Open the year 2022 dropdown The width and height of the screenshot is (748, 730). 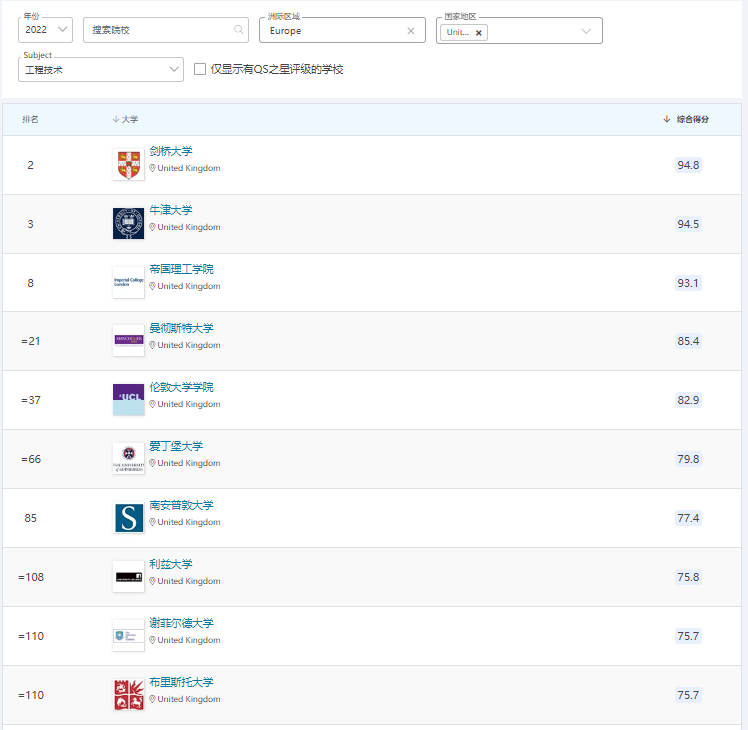(x=45, y=30)
